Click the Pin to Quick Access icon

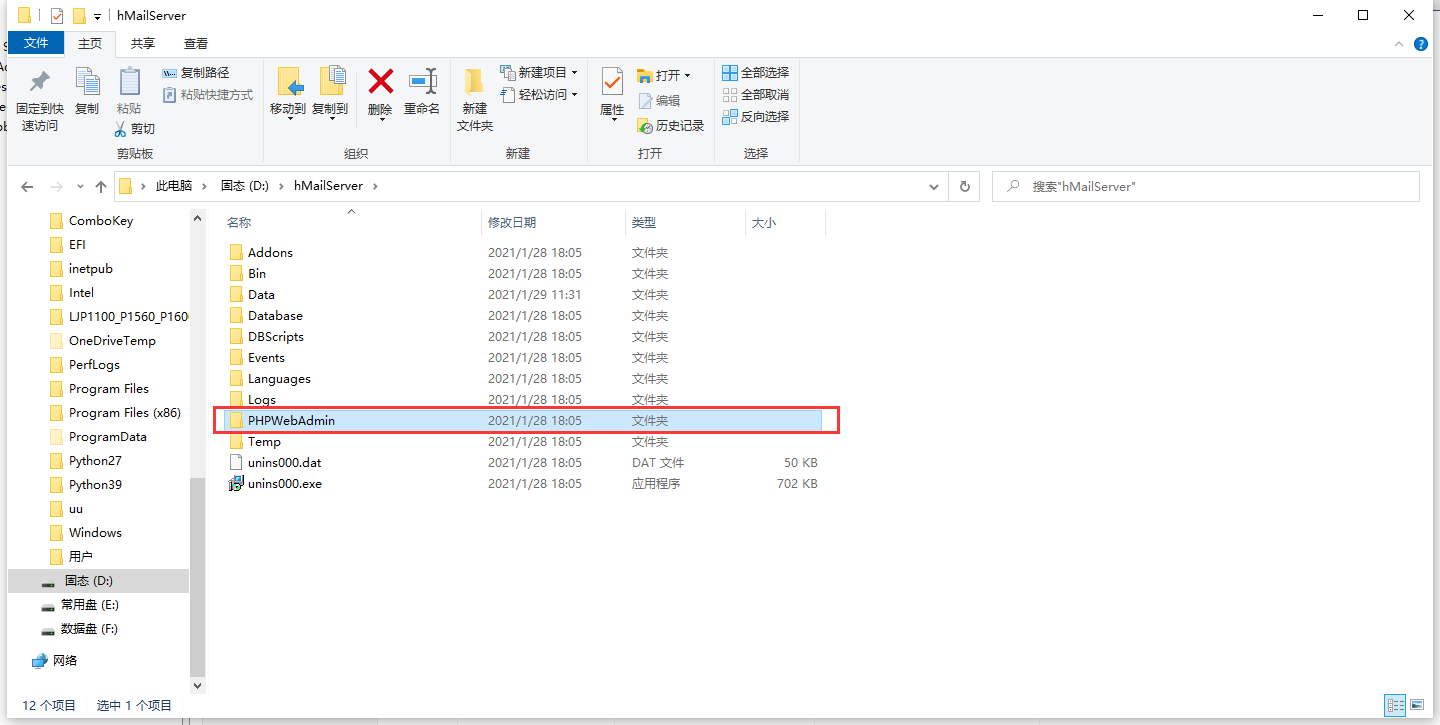tap(39, 82)
